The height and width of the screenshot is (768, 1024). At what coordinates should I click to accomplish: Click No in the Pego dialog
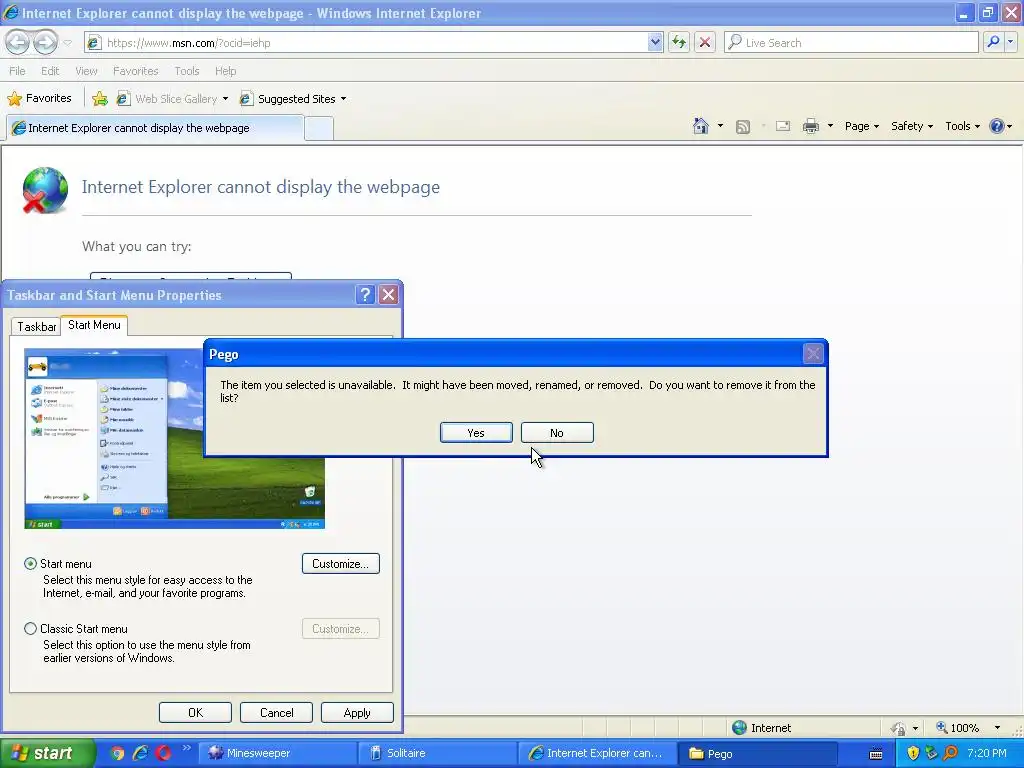(557, 432)
